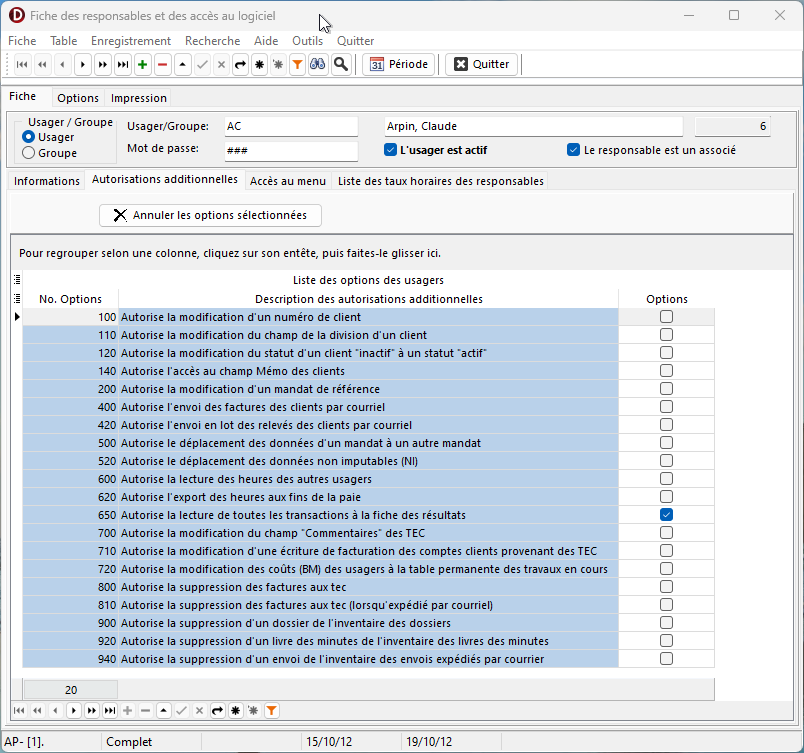Click the "Options" column header to sort
The image size is (804, 753).
pyautogui.click(x=666, y=299)
